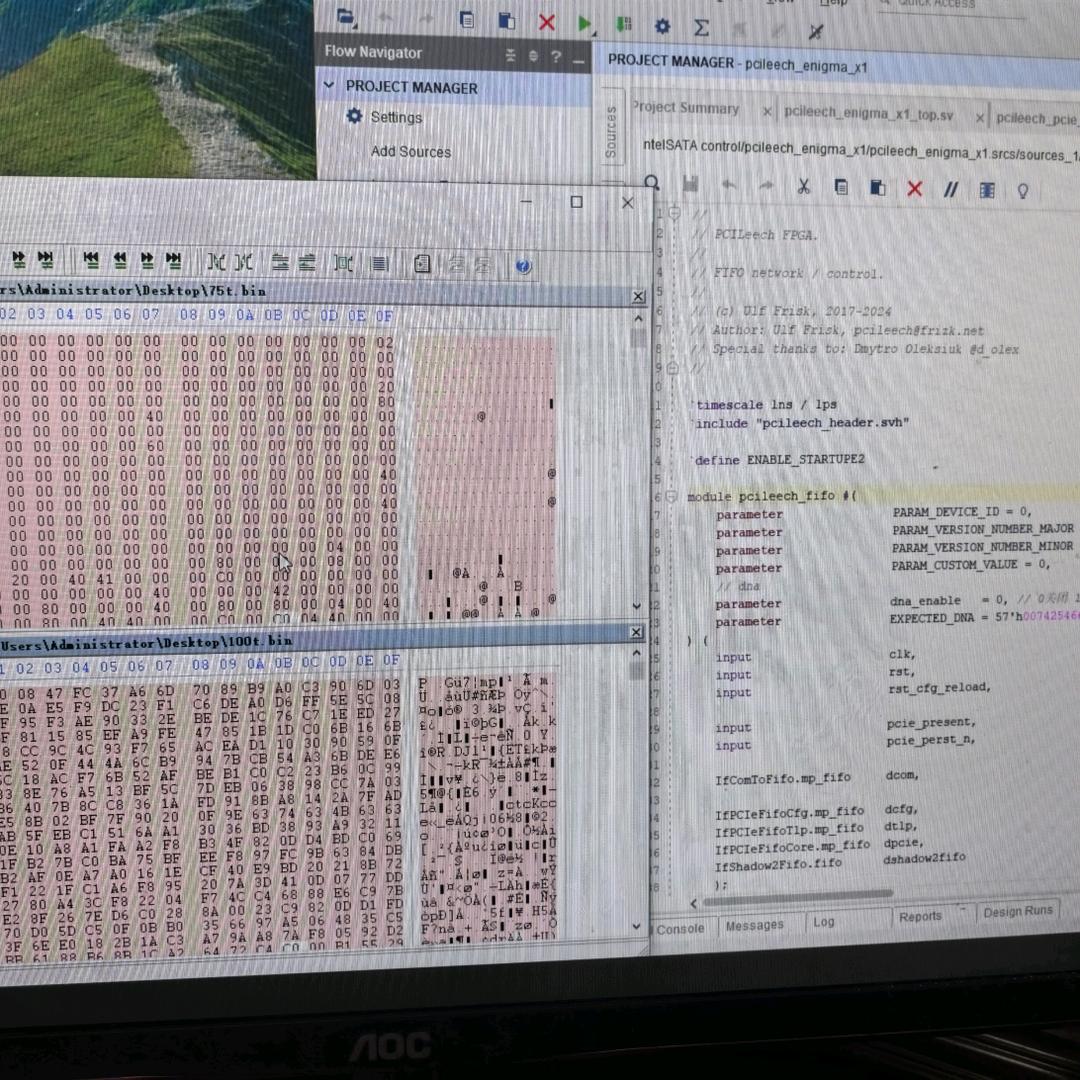Click the green Run arrow in Vivado toolbar
This screenshot has width=1080, height=1080.
[x=584, y=23]
